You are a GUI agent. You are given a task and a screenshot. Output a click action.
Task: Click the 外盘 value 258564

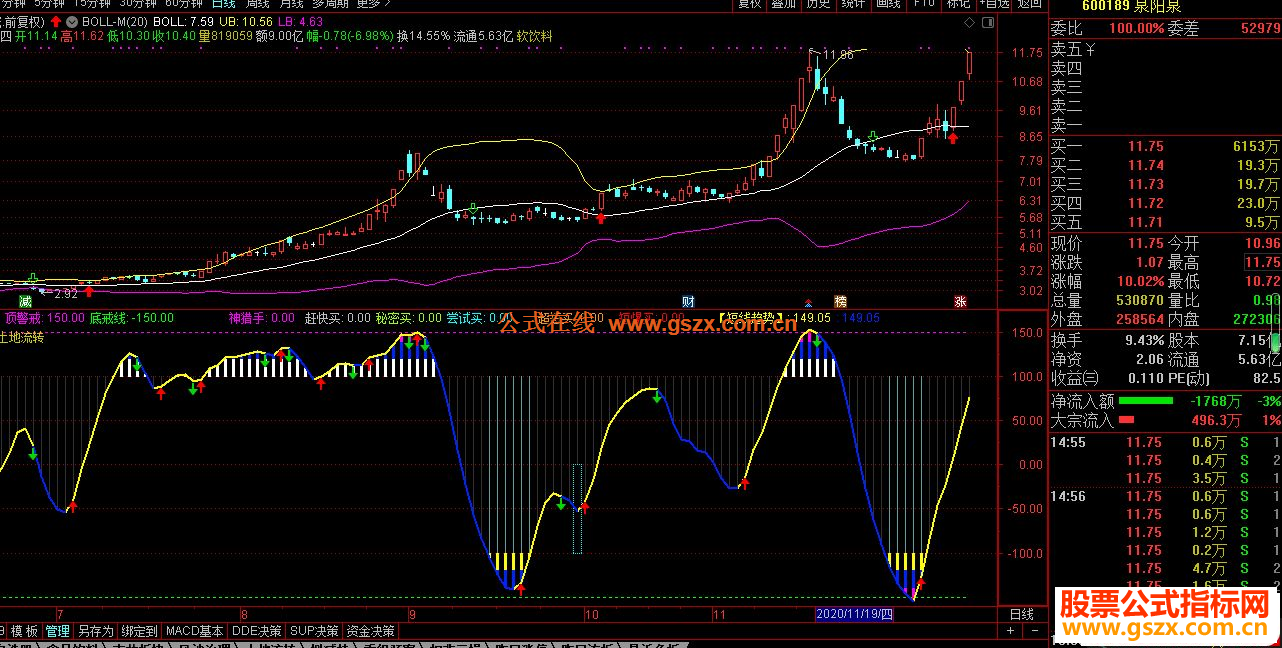point(1139,319)
